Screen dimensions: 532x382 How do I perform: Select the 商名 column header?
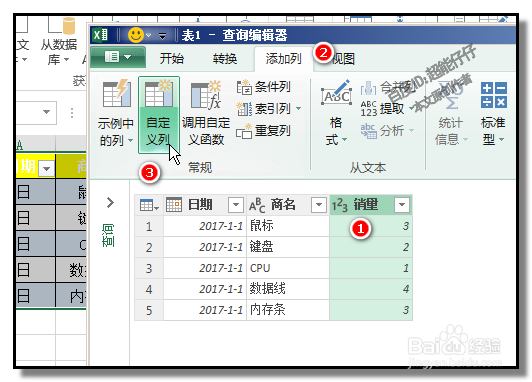tap(288, 205)
